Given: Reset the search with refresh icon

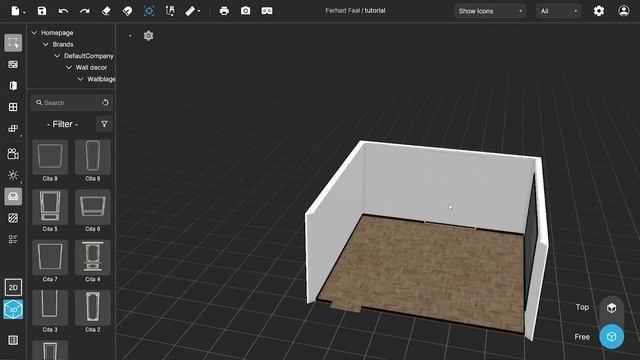Looking at the screenshot, I should coord(105,103).
